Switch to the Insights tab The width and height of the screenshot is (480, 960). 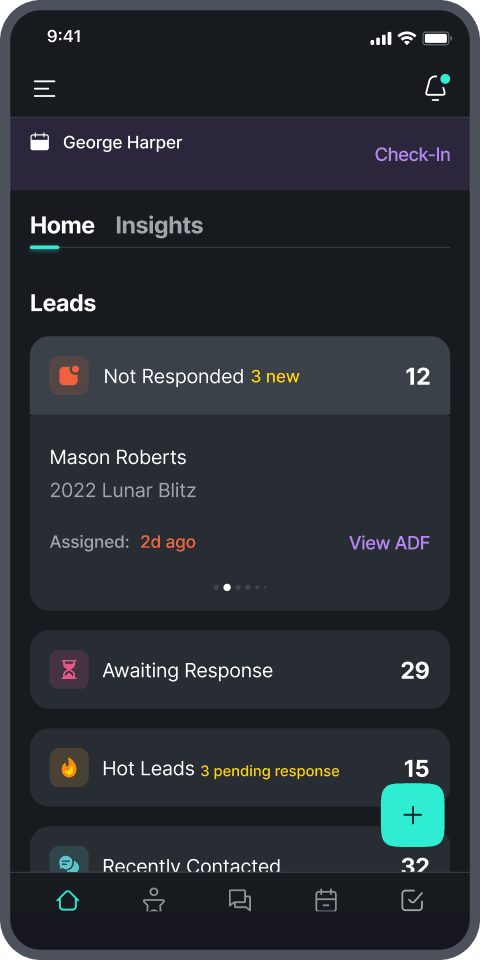pyautogui.click(x=159, y=225)
